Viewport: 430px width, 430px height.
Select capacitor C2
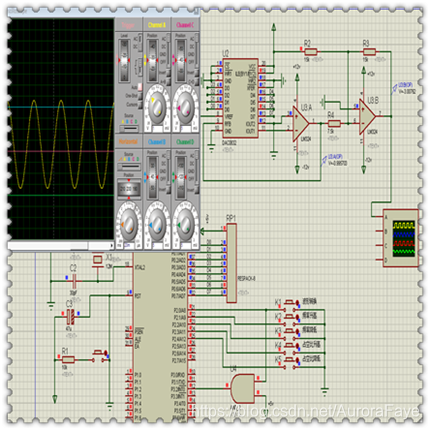pyautogui.click(x=74, y=281)
